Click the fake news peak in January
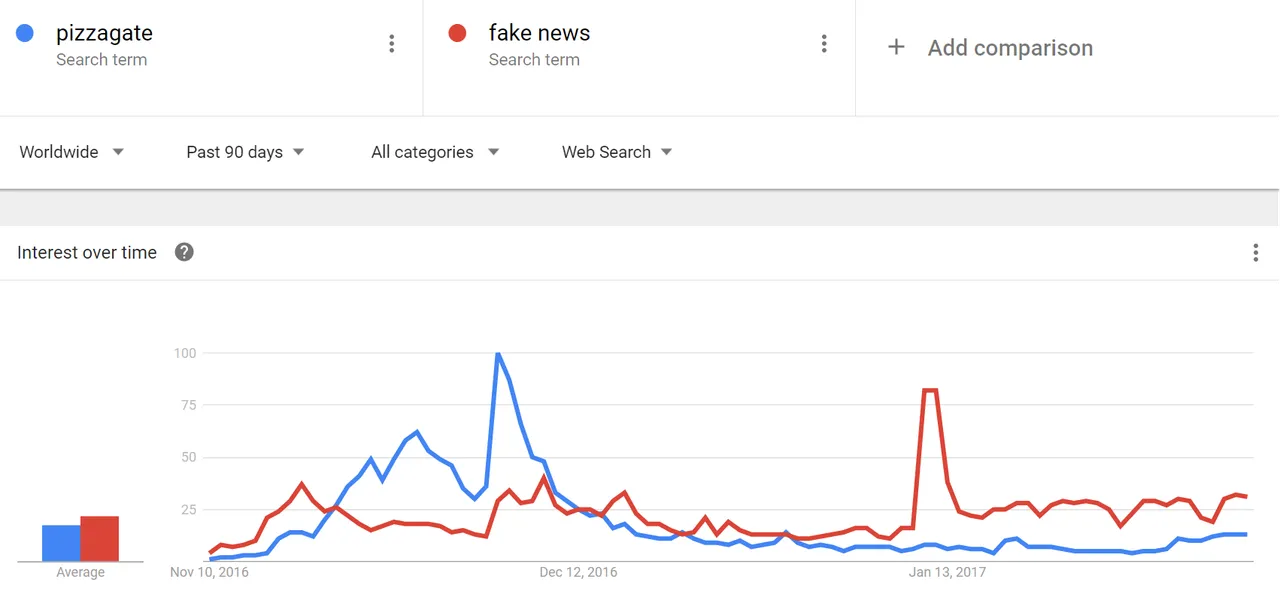The width and height of the screenshot is (1280, 612). pyautogui.click(x=930, y=390)
